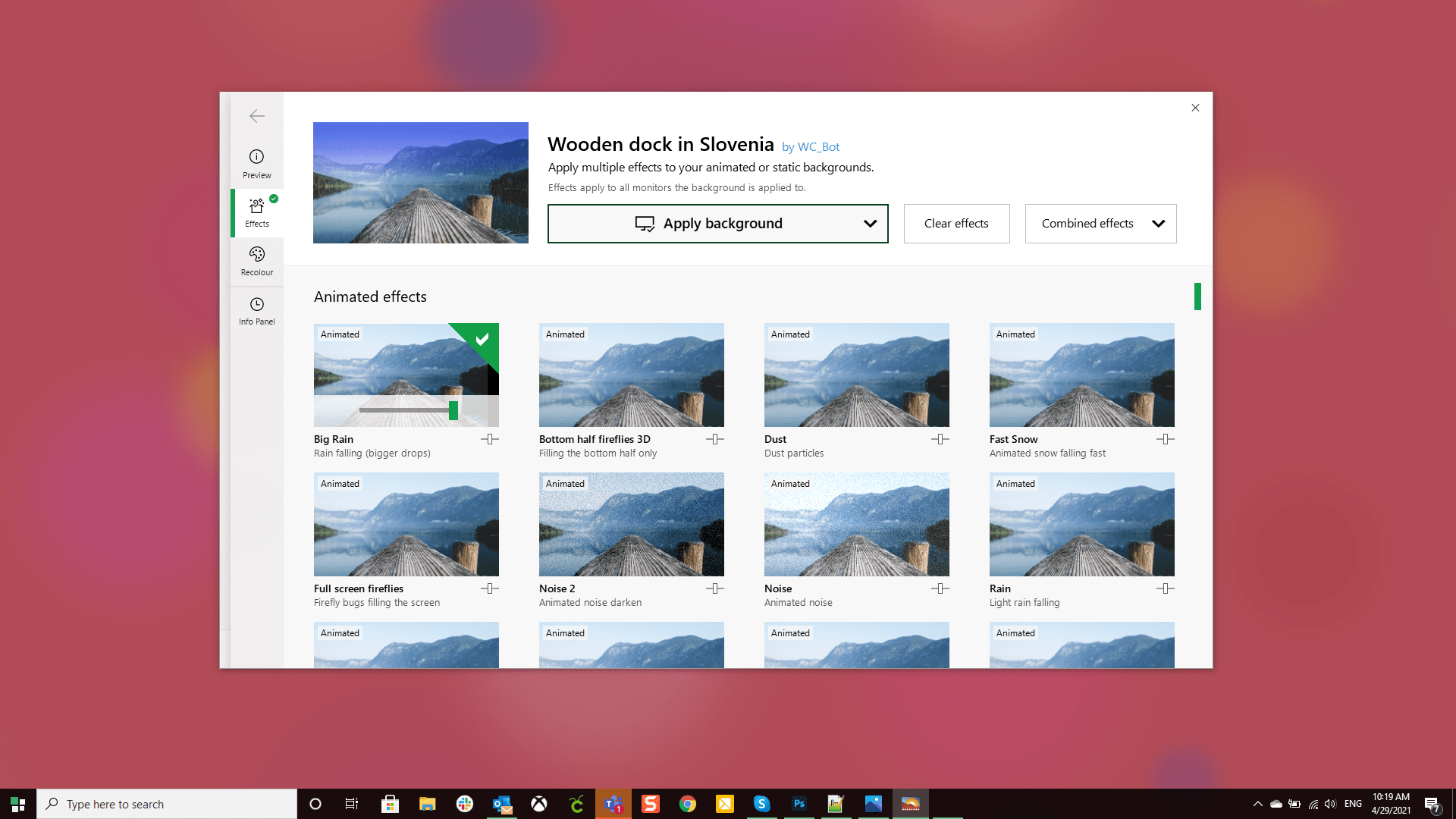Open the intensity control for the Dust effect
Image resolution: width=1456 pixels, height=819 pixels.
click(x=940, y=439)
